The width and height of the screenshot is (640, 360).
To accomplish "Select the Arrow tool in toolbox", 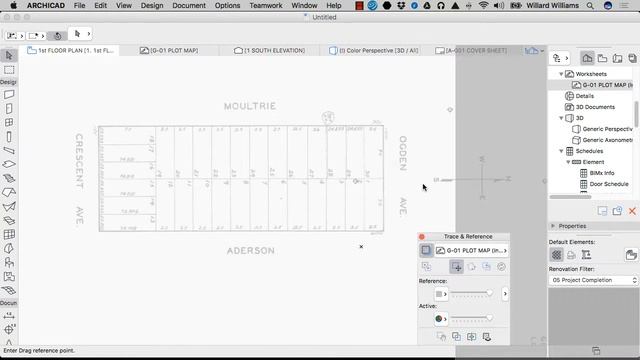I will coord(9,55).
